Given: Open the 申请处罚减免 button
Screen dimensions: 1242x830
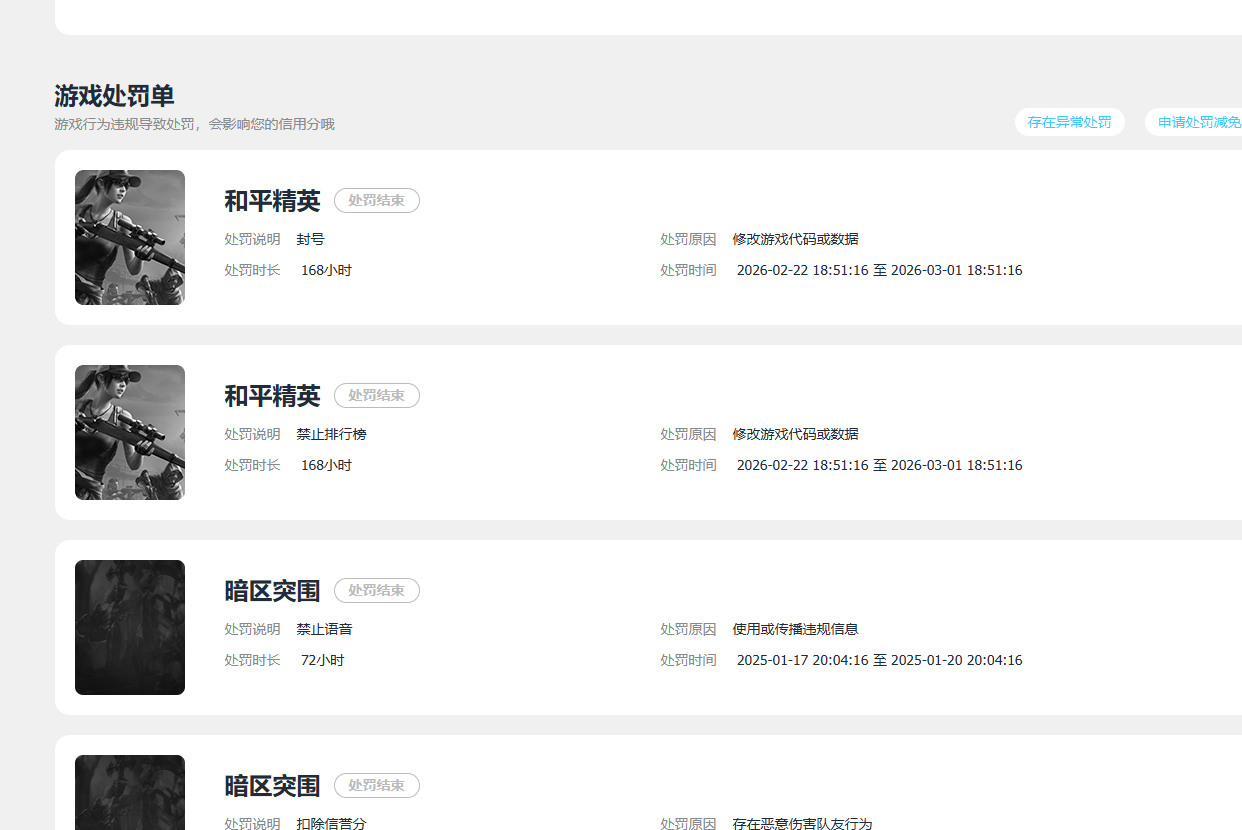Looking at the screenshot, I should click(1195, 122).
